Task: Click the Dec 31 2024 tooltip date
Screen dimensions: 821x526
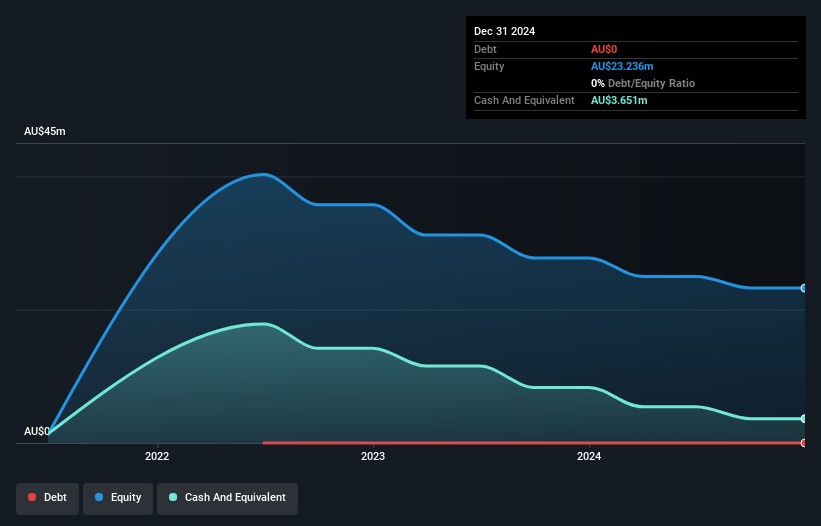Action: pos(504,31)
